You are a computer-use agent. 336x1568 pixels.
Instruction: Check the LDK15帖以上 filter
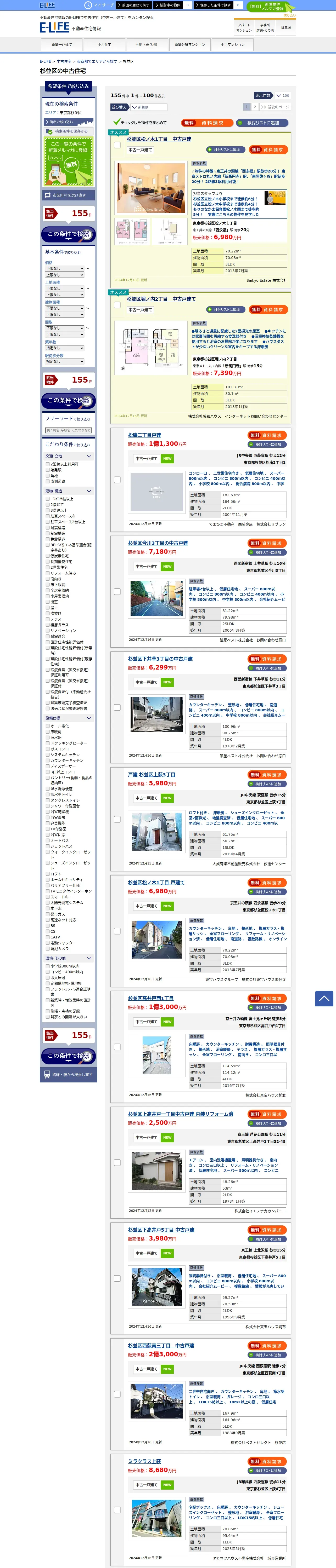pos(48,499)
